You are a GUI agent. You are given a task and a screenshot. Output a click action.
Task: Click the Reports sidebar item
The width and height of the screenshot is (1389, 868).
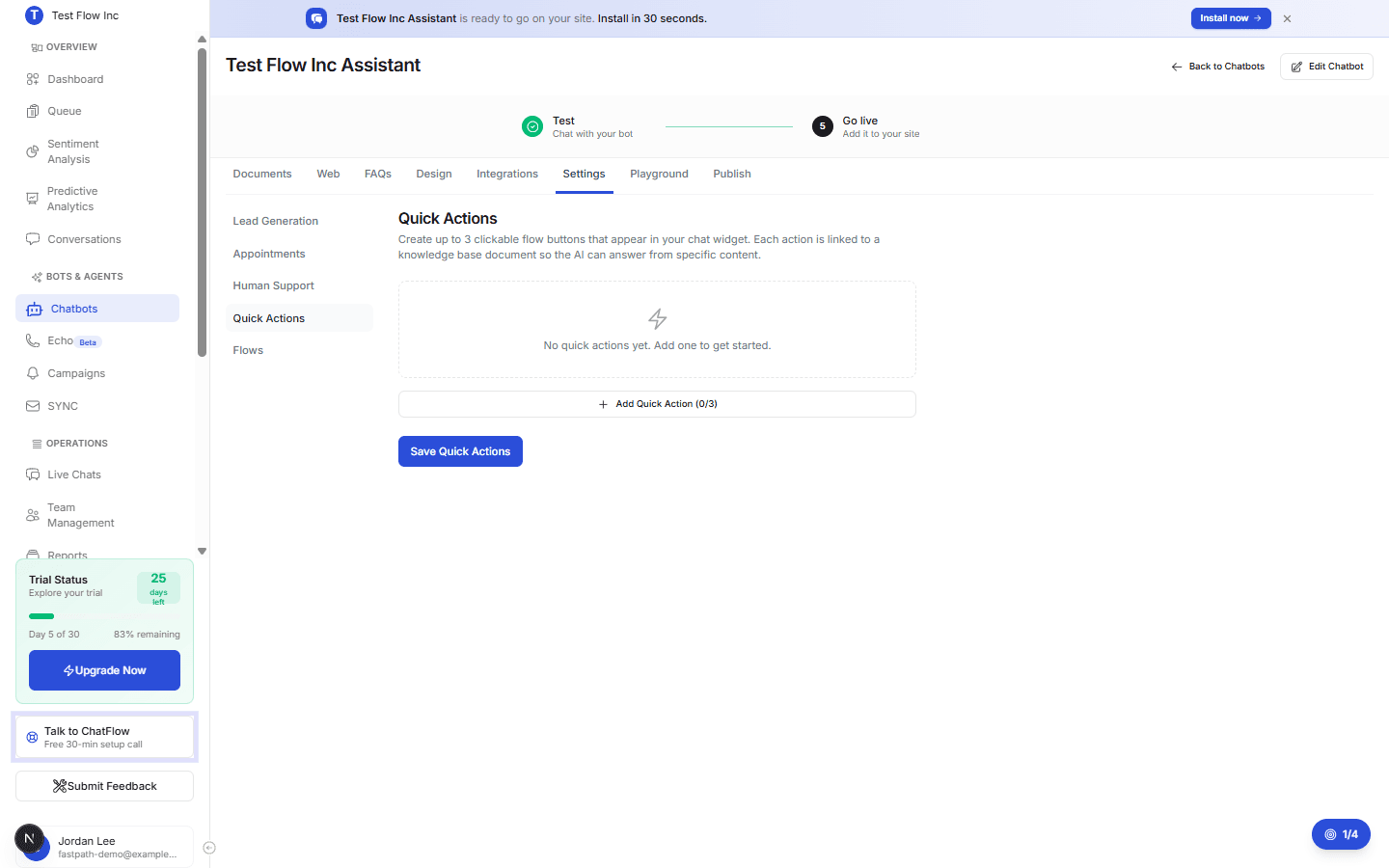68,555
